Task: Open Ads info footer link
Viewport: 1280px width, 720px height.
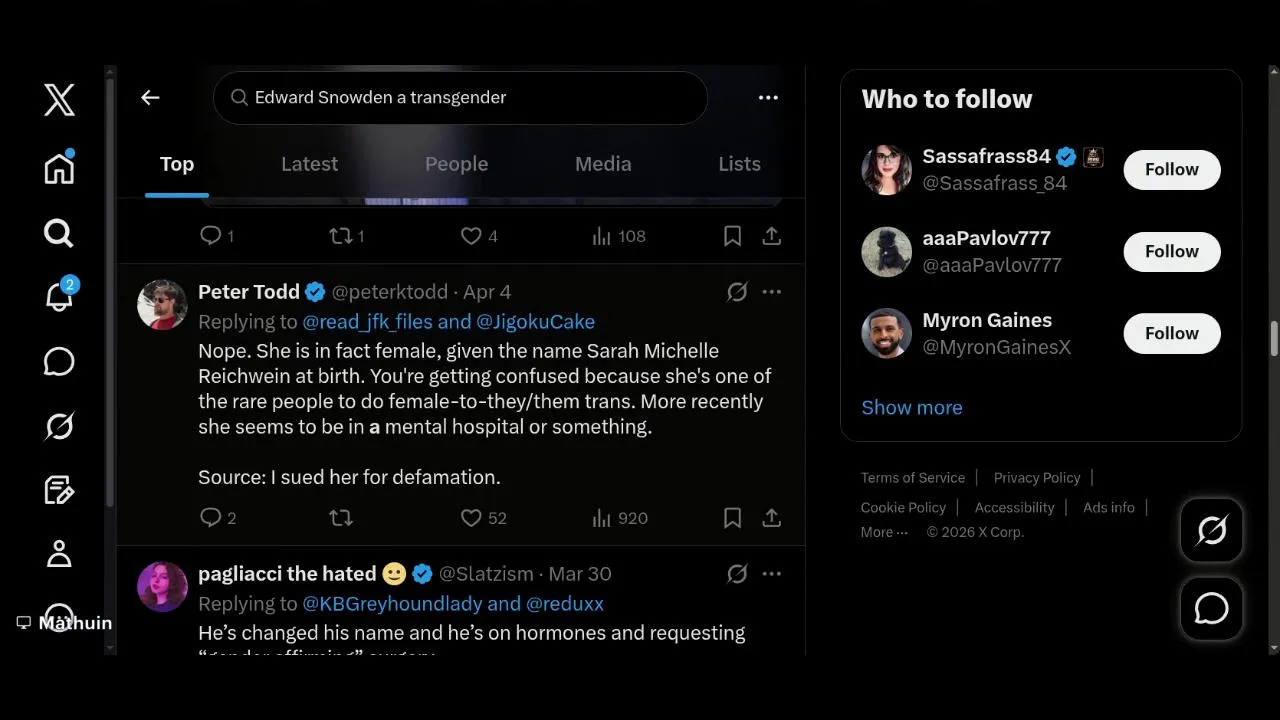Action: click(1109, 508)
